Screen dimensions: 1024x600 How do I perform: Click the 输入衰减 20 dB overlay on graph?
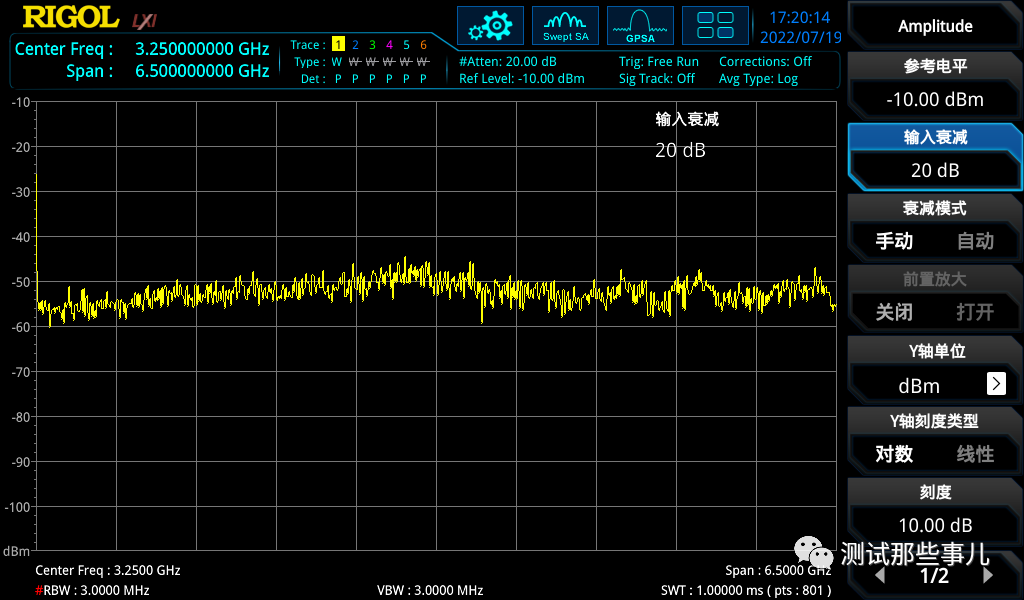[x=686, y=134]
